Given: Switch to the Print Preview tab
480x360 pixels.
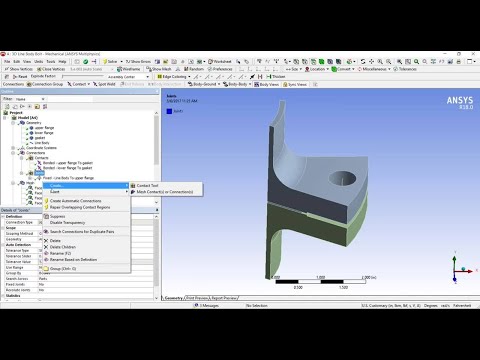Looking at the screenshot, I should coord(197,298).
